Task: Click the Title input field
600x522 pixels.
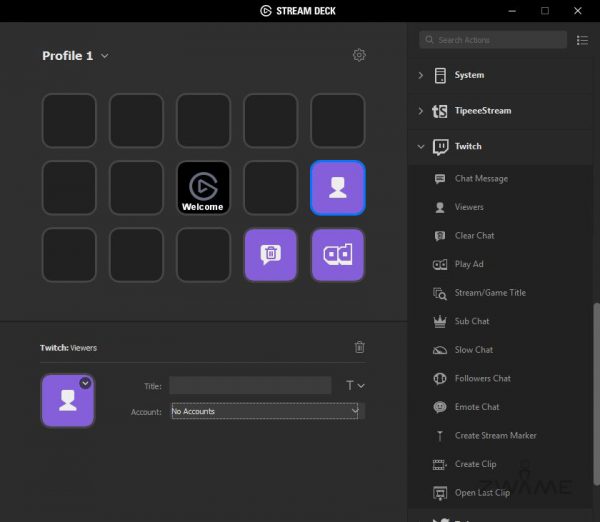Action: pos(250,385)
